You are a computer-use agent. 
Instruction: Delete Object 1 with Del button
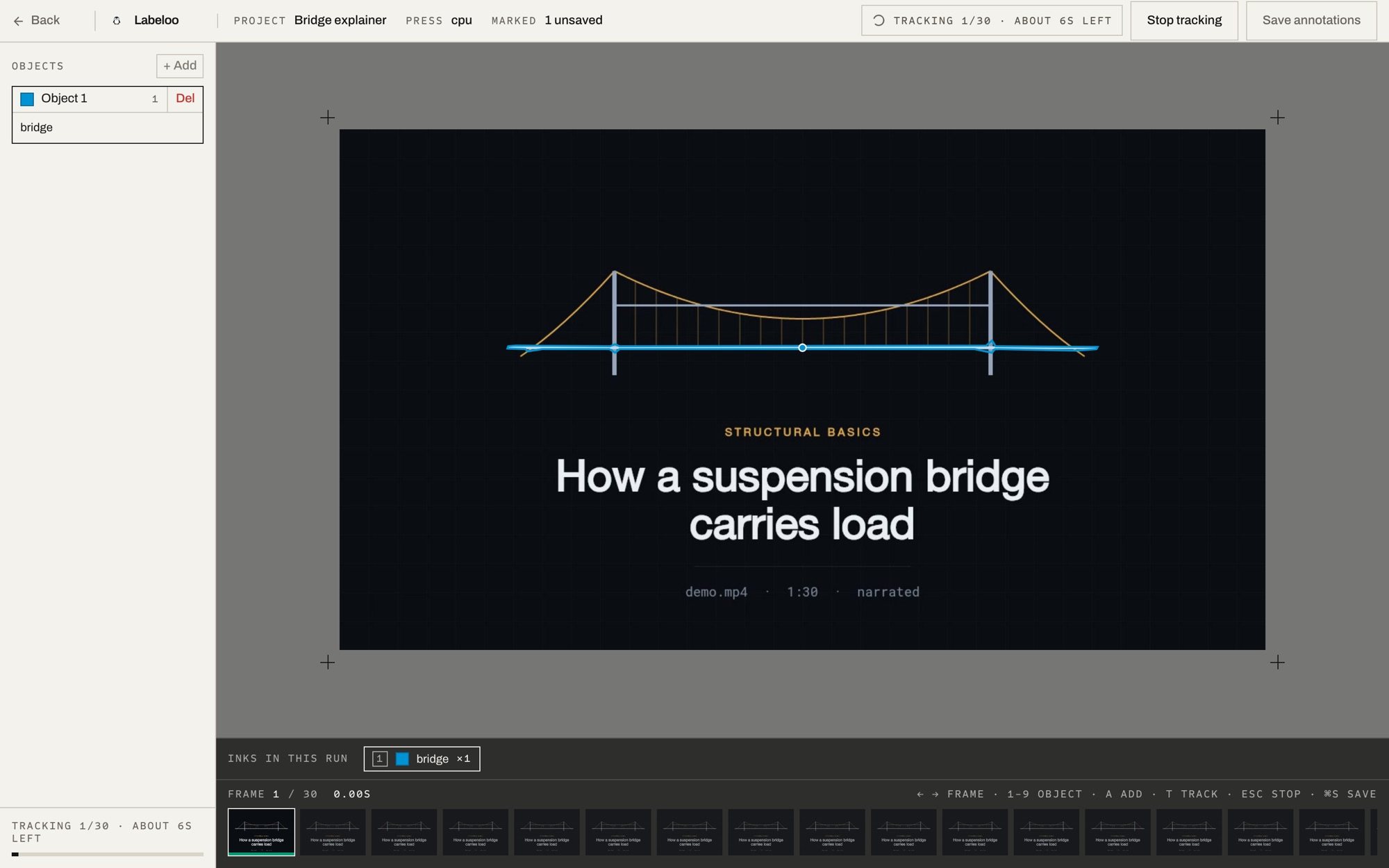pyautogui.click(x=185, y=99)
